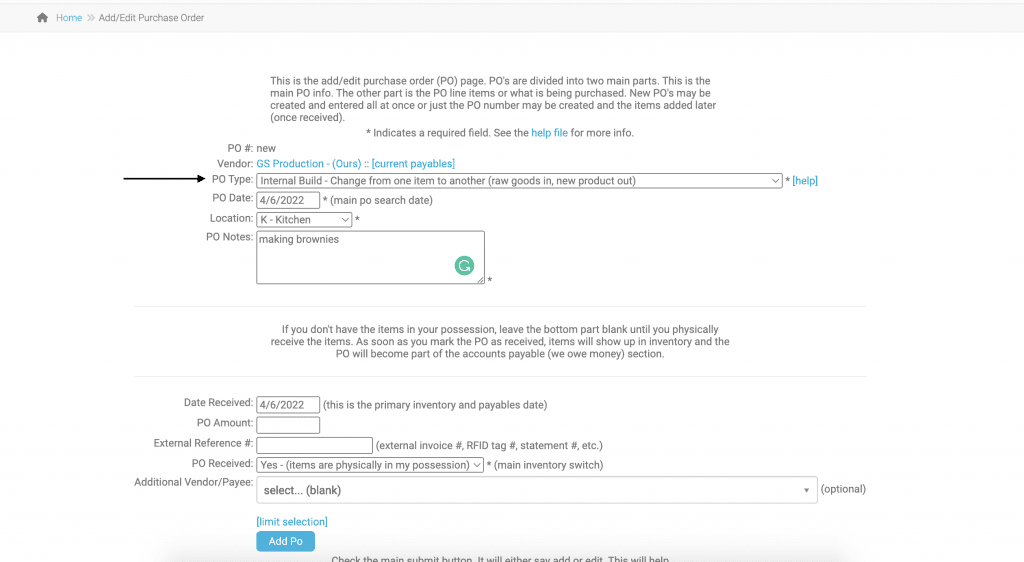Click the PO # value 'new'
This screenshot has height=562, width=1024.
(x=266, y=148)
